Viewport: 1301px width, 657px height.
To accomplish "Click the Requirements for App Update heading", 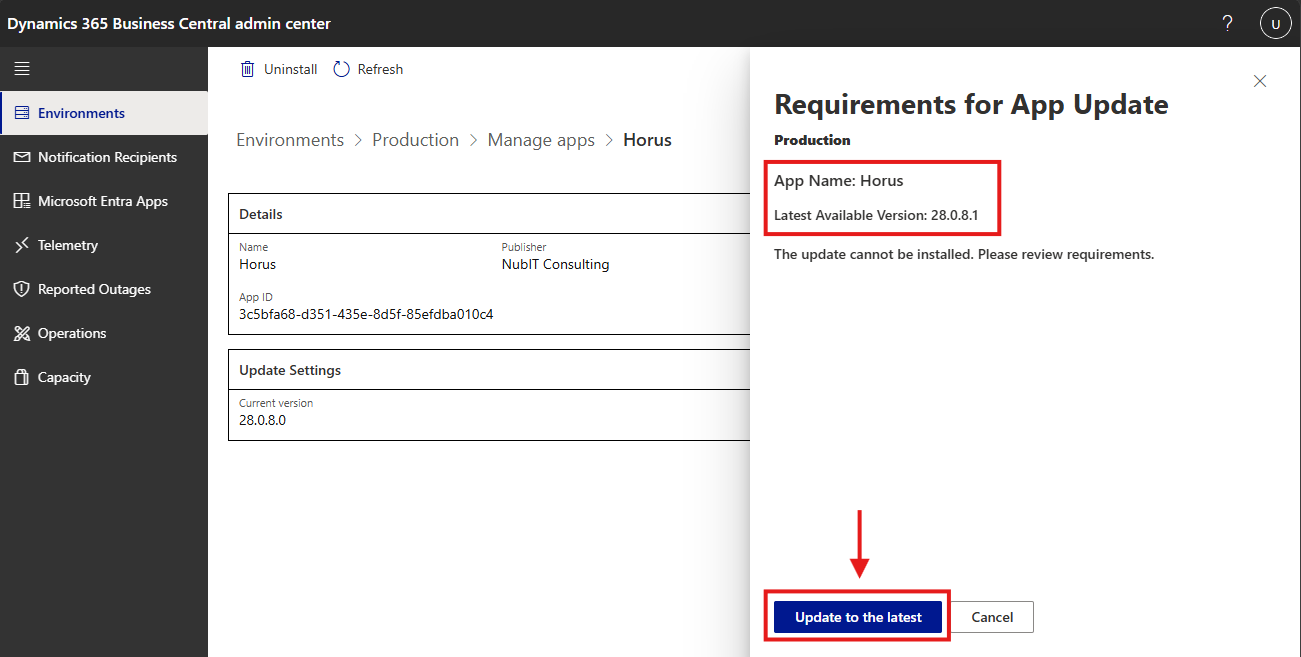I will pyautogui.click(x=971, y=104).
